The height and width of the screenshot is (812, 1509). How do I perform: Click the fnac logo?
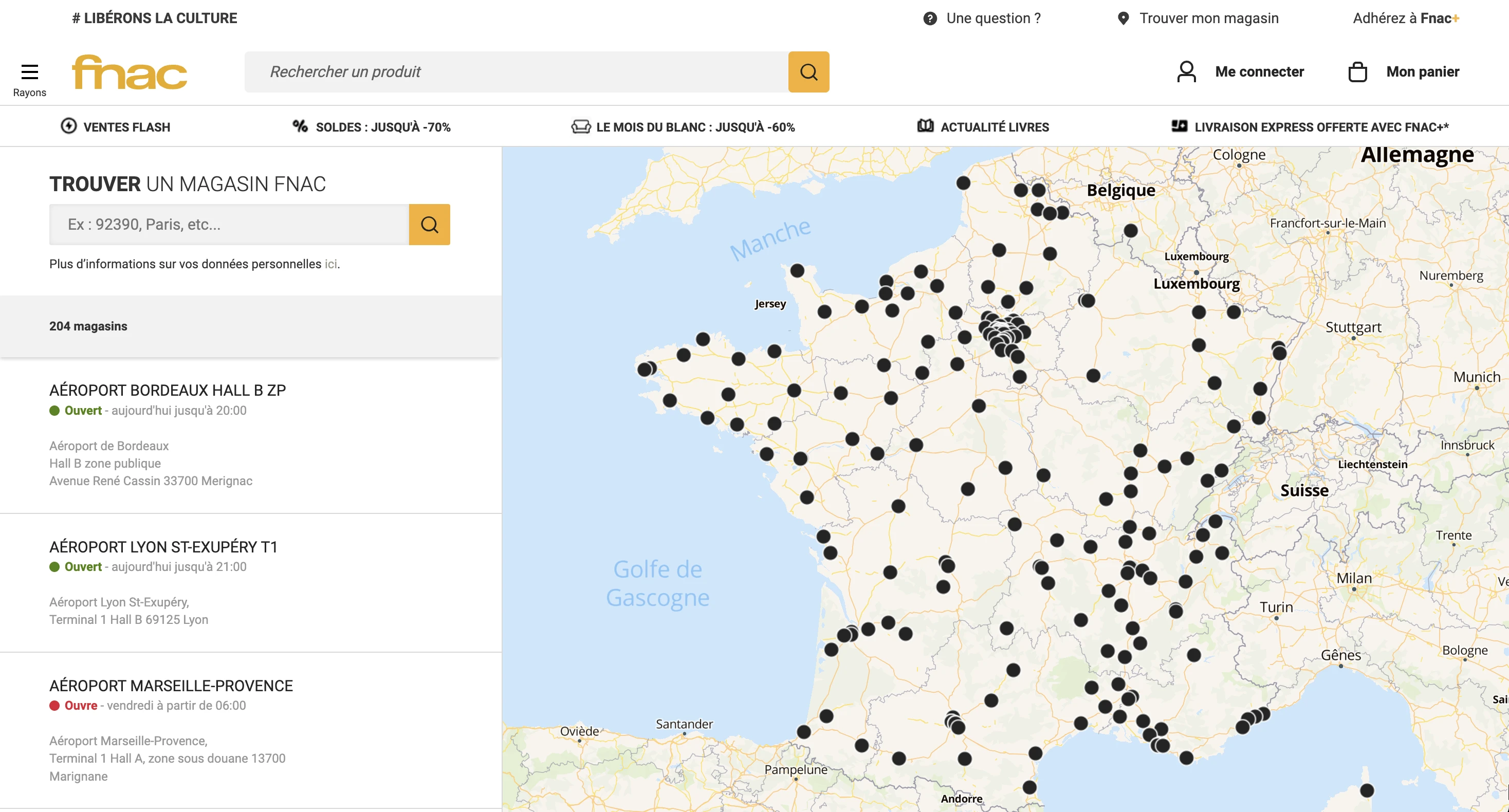point(130,72)
